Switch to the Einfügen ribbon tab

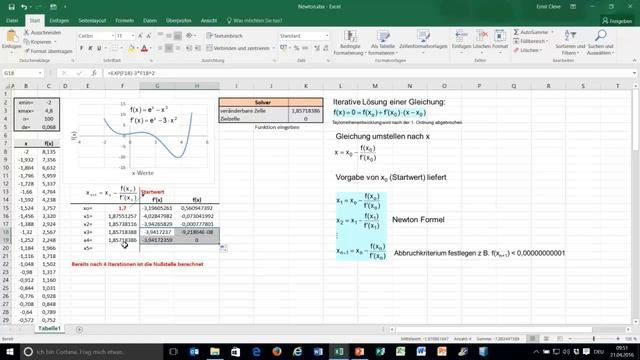click(x=59, y=20)
